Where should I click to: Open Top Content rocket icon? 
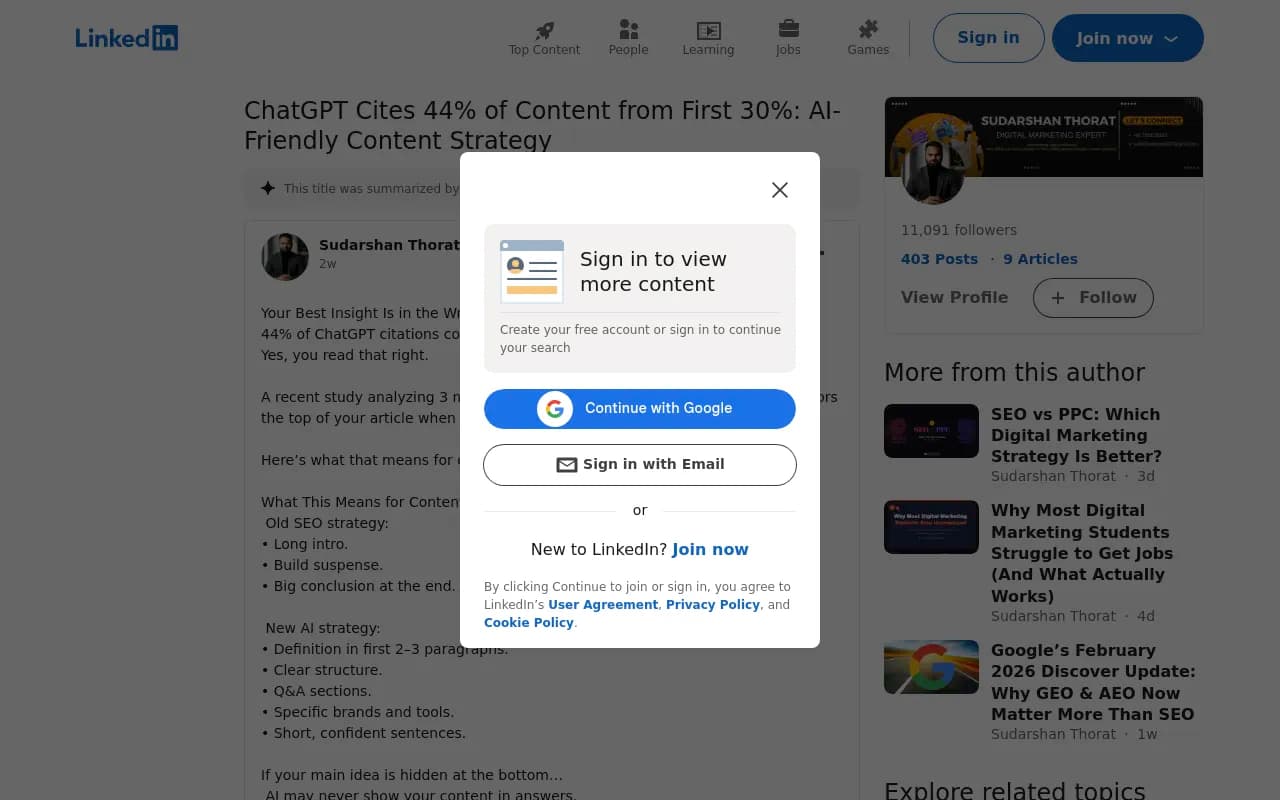tap(544, 30)
